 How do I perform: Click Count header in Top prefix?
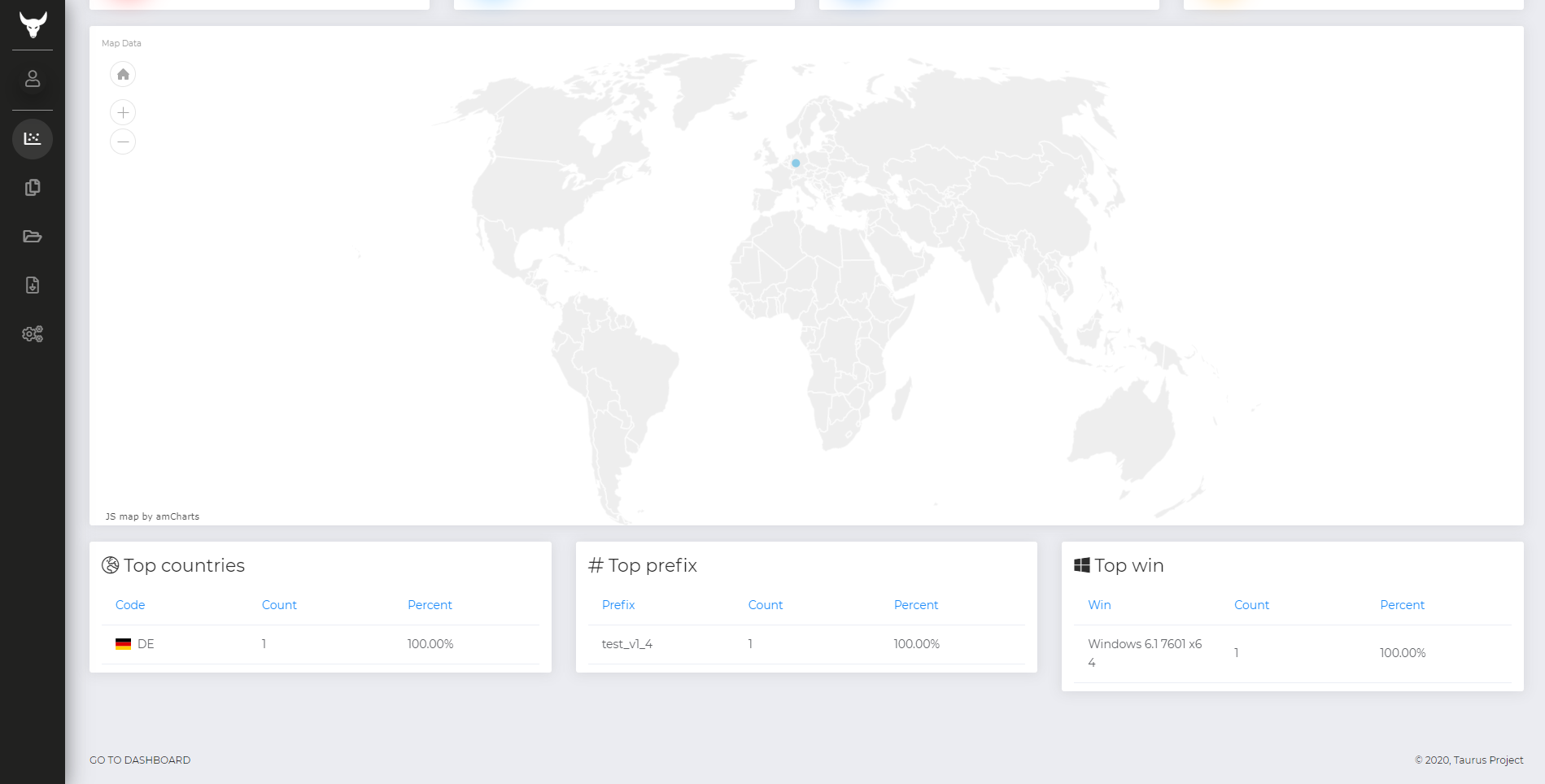766,605
